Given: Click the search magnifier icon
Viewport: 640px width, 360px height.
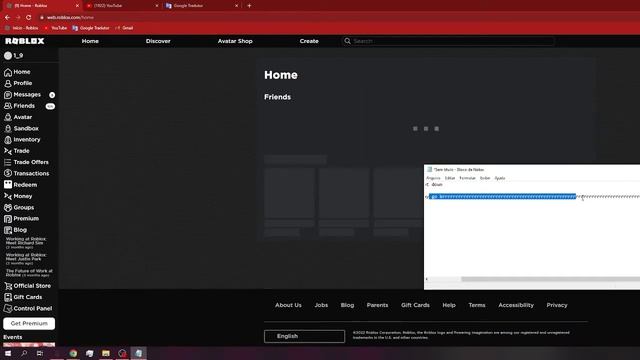Looking at the screenshot, I should [347, 41].
